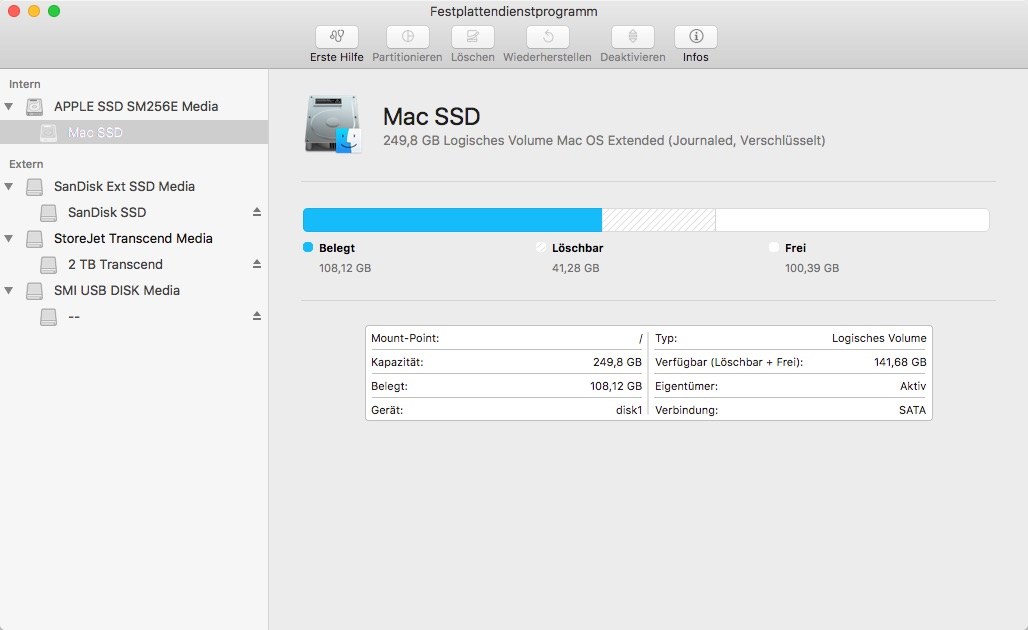Select Mac SSD volume in sidebar

134,132
